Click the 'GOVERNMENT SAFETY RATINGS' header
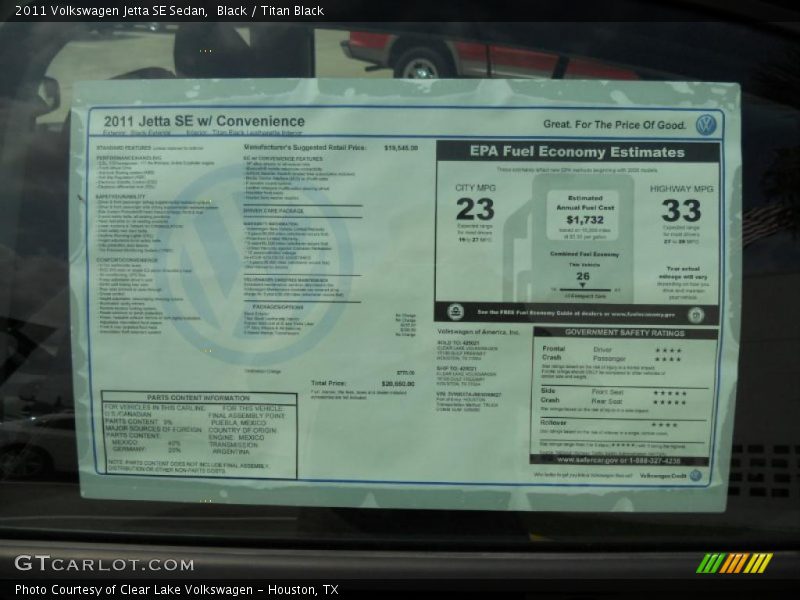 click(624, 333)
